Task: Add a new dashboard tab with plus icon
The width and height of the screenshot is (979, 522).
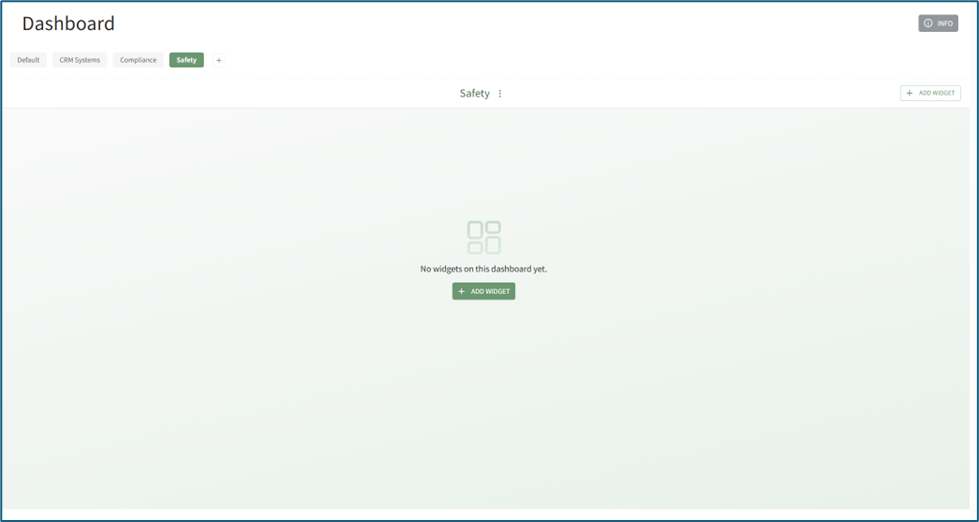Action: pos(219,60)
